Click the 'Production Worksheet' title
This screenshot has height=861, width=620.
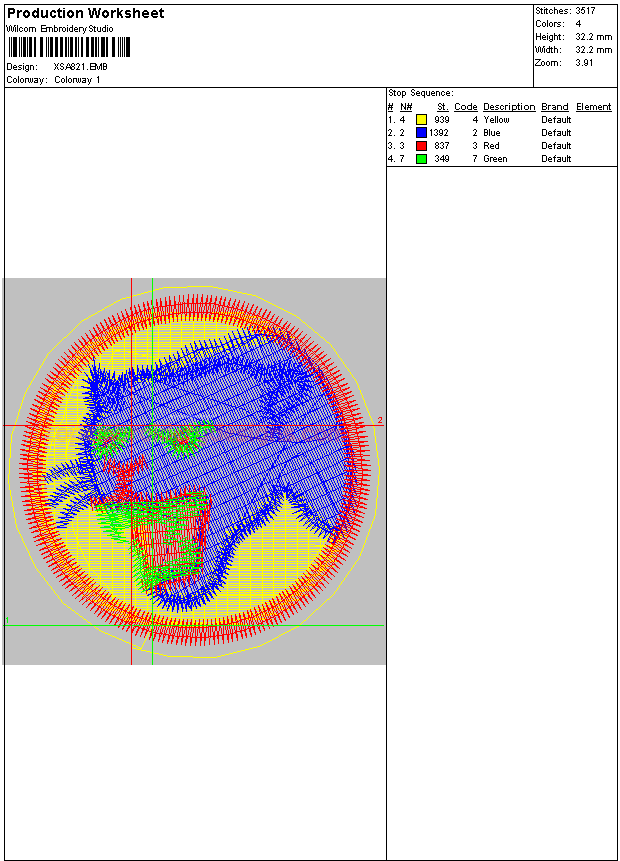click(86, 13)
